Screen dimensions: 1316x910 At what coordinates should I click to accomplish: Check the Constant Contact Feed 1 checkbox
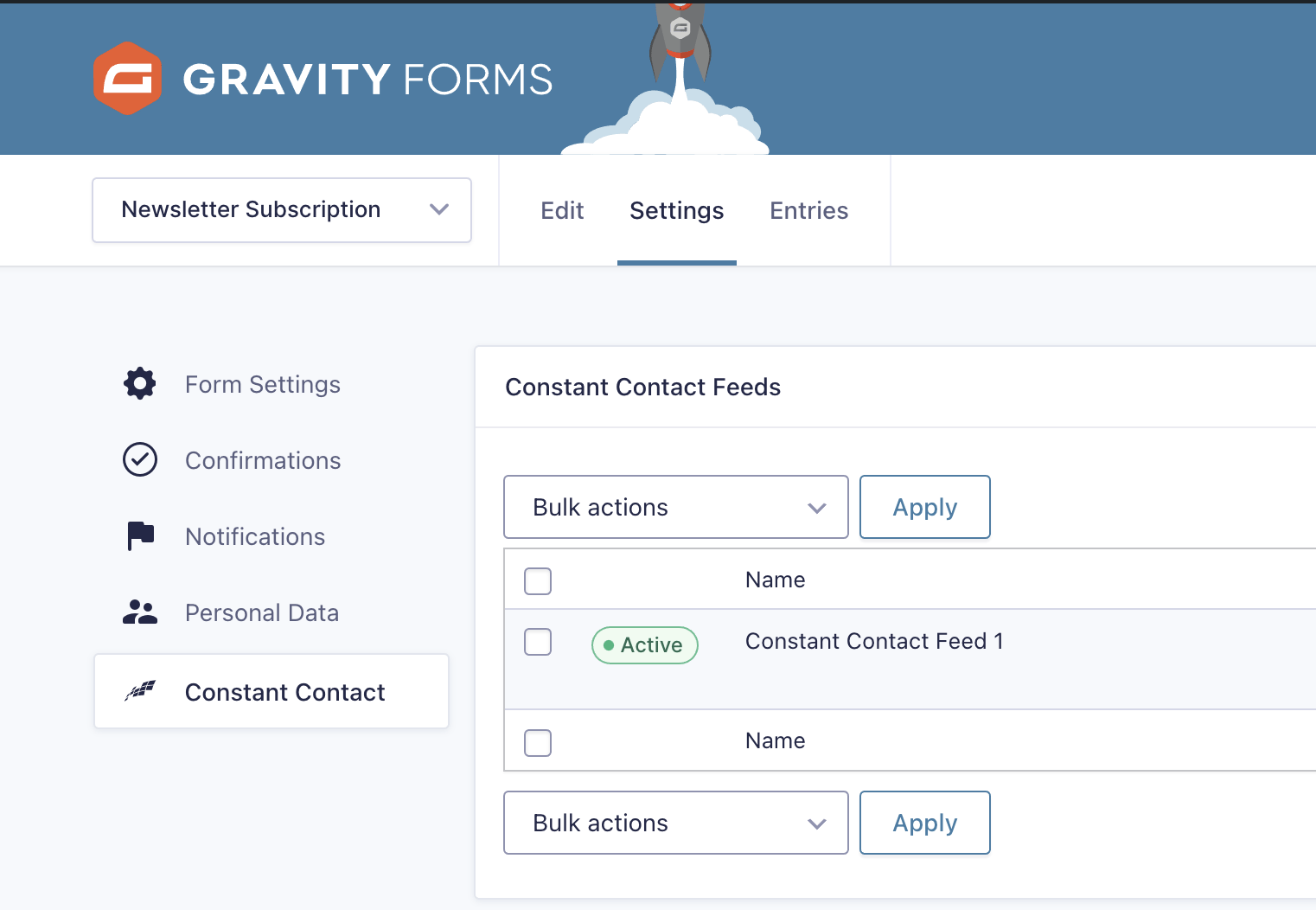coord(537,642)
